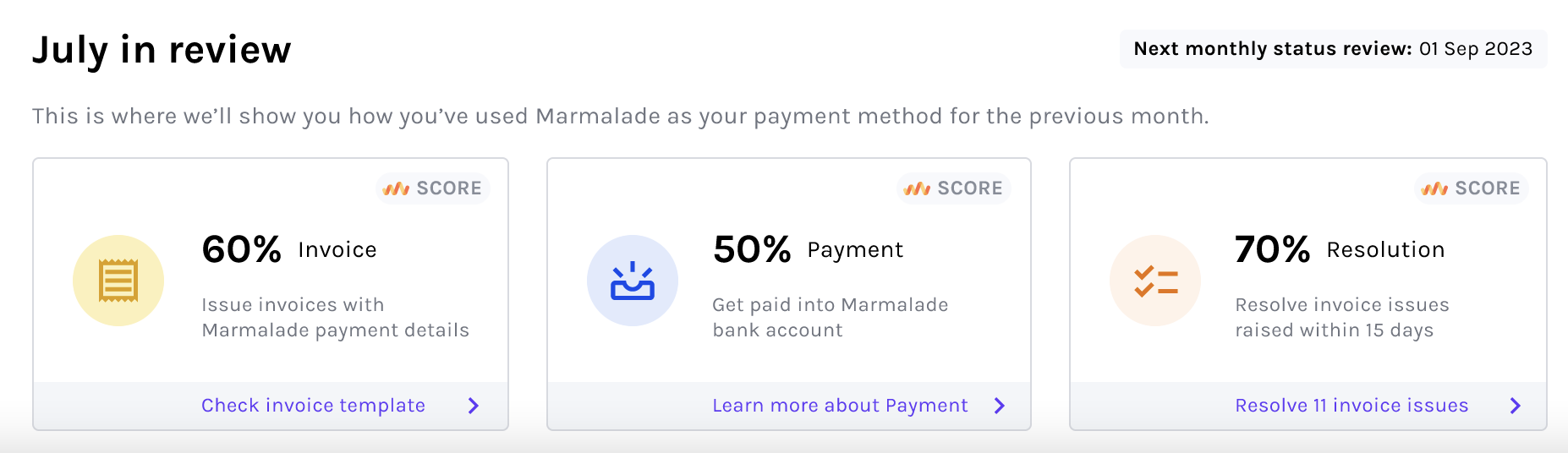Viewport: 1568px width, 453px height.
Task: Click the orange resolution checklist icon
Action: point(1155,281)
